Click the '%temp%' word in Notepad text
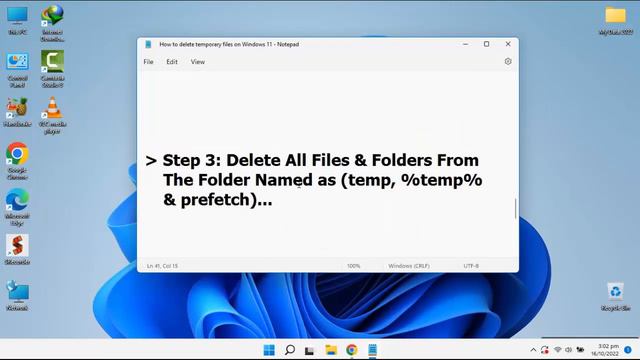Screen dimensions: 640x360 442,180
